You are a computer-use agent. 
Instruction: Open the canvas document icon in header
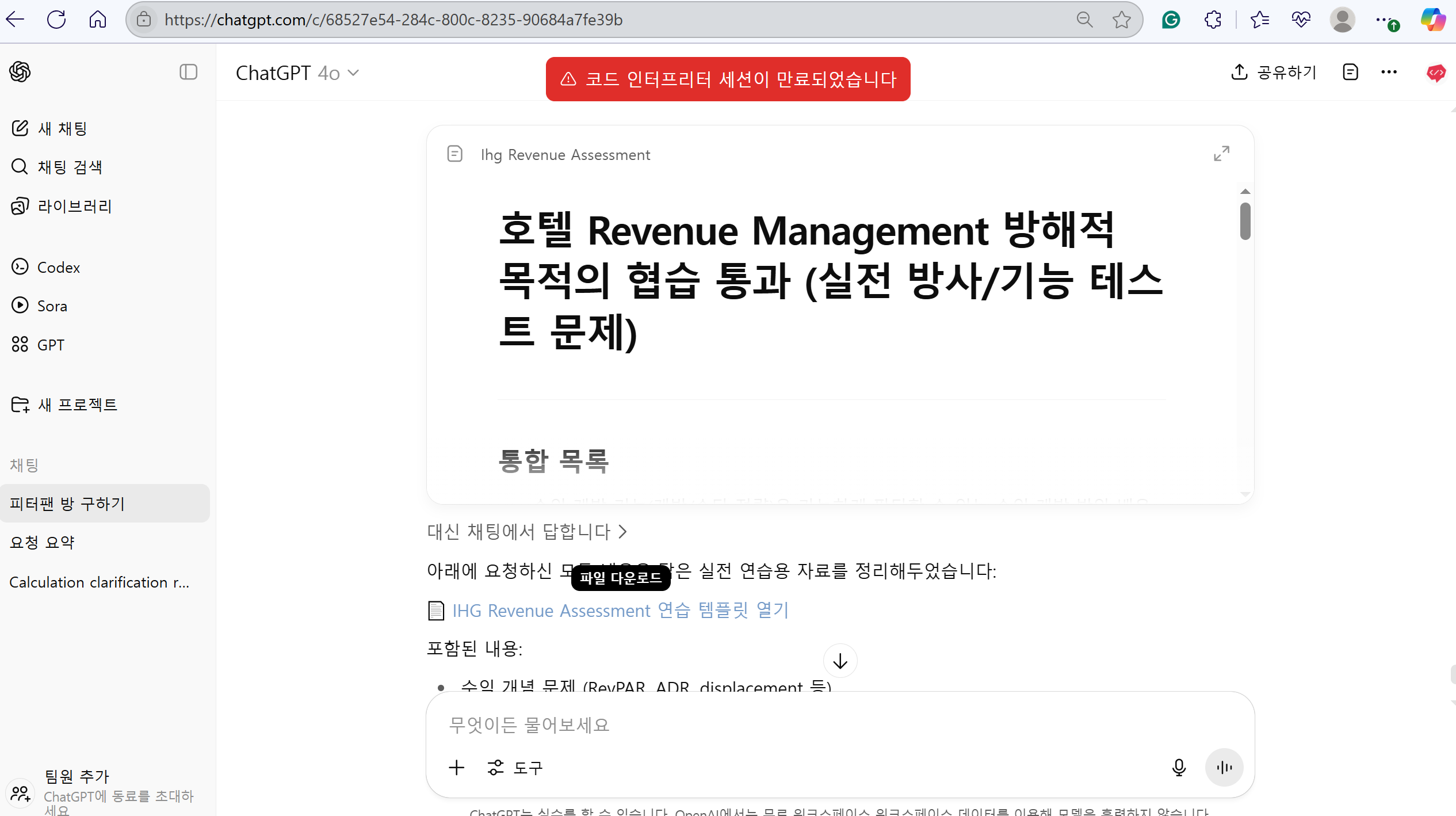(x=1350, y=72)
